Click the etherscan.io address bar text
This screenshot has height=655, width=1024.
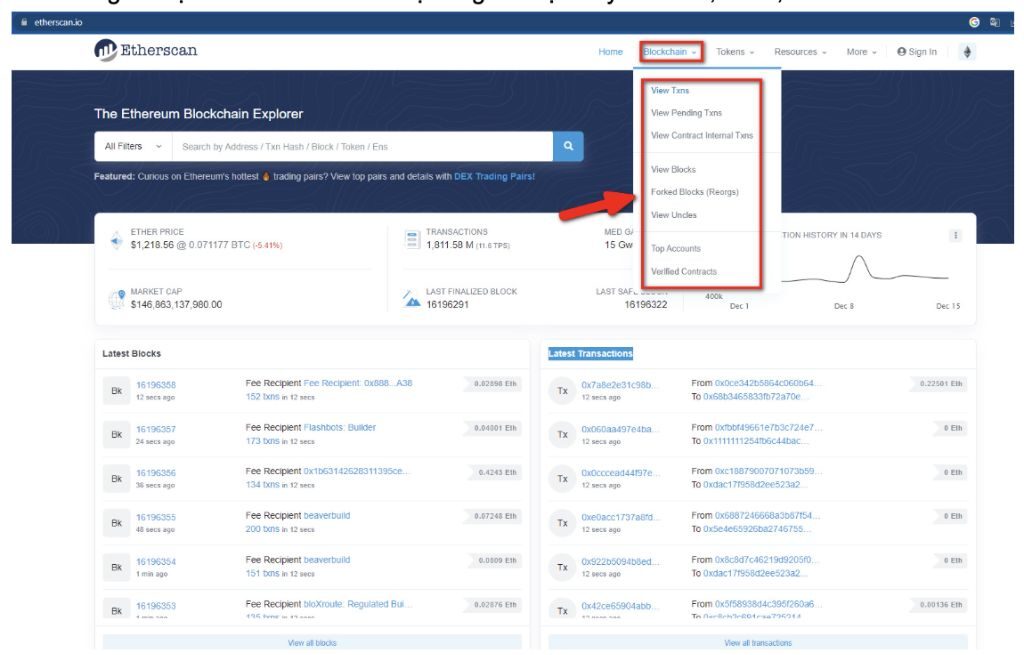(x=58, y=22)
